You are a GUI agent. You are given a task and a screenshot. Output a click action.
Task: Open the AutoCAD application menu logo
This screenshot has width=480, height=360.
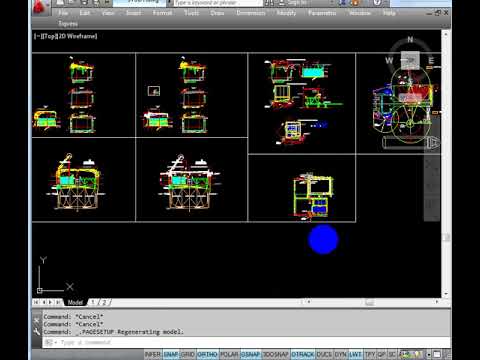pos(41,7)
